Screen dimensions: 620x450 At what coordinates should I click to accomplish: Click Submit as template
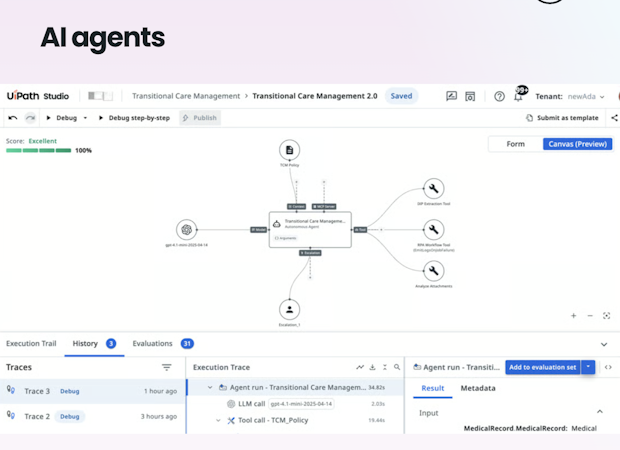tap(562, 118)
